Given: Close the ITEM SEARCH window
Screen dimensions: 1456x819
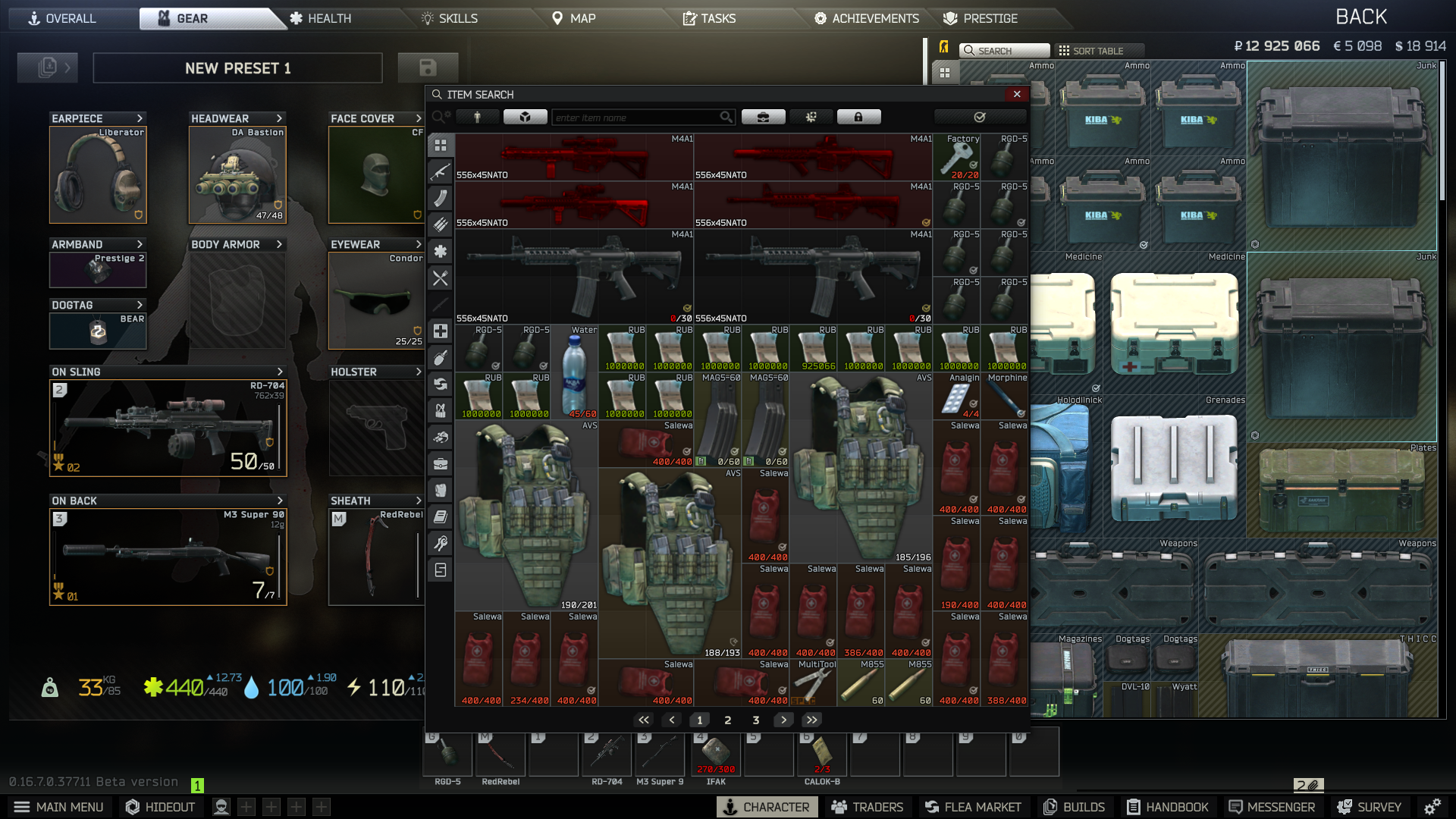Looking at the screenshot, I should point(1016,94).
